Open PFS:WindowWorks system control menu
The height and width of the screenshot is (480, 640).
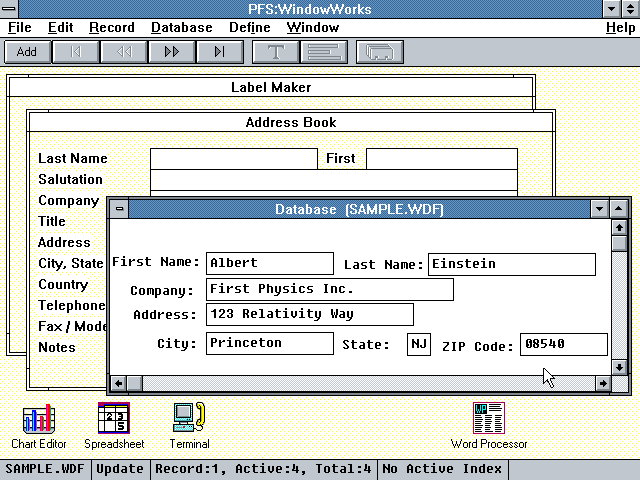(9, 9)
